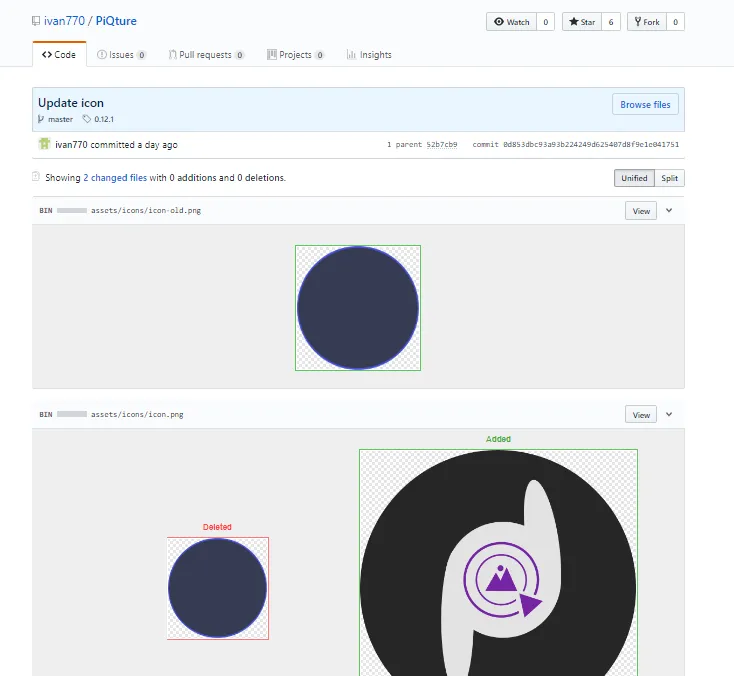This screenshot has height=676, width=734.
Task: Click the Pull requests tab icon
Action: pyautogui.click(x=172, y=54)
